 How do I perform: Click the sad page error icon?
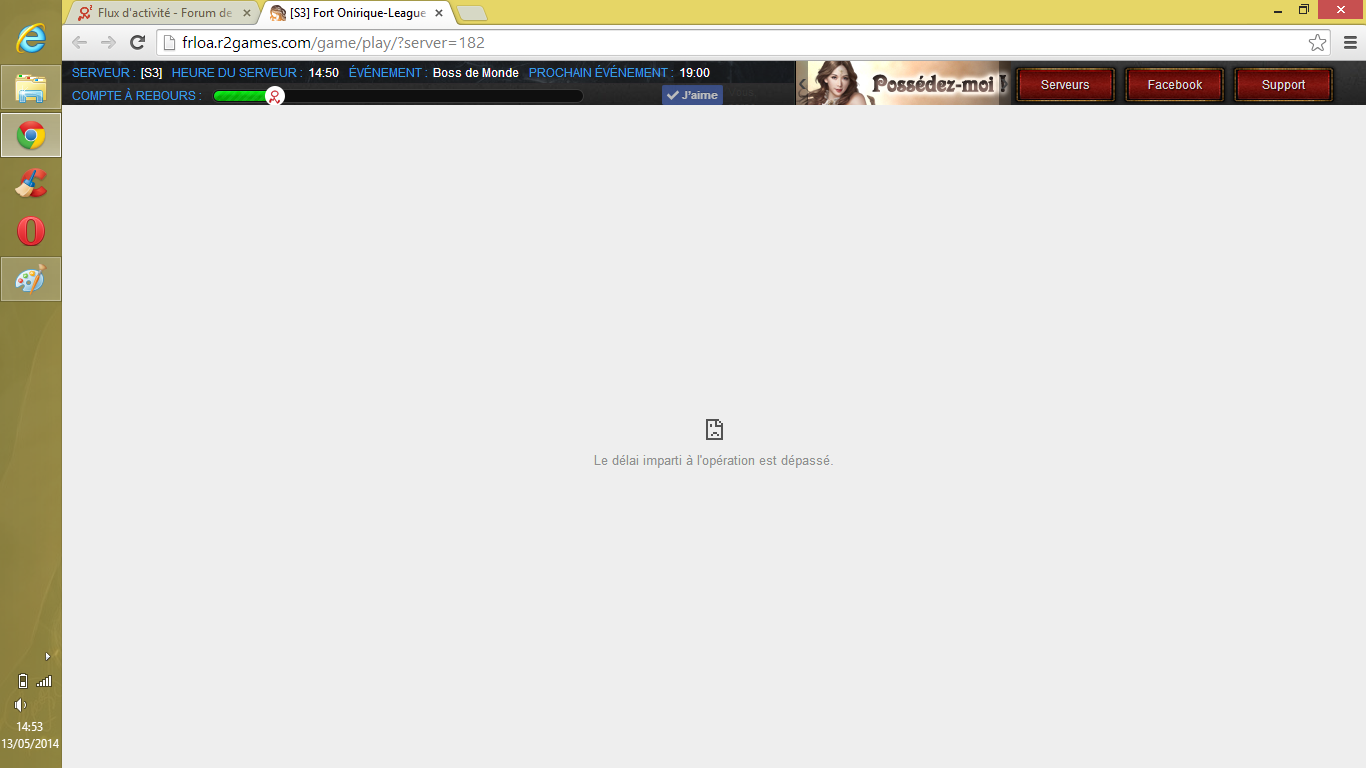click(713, 430)
